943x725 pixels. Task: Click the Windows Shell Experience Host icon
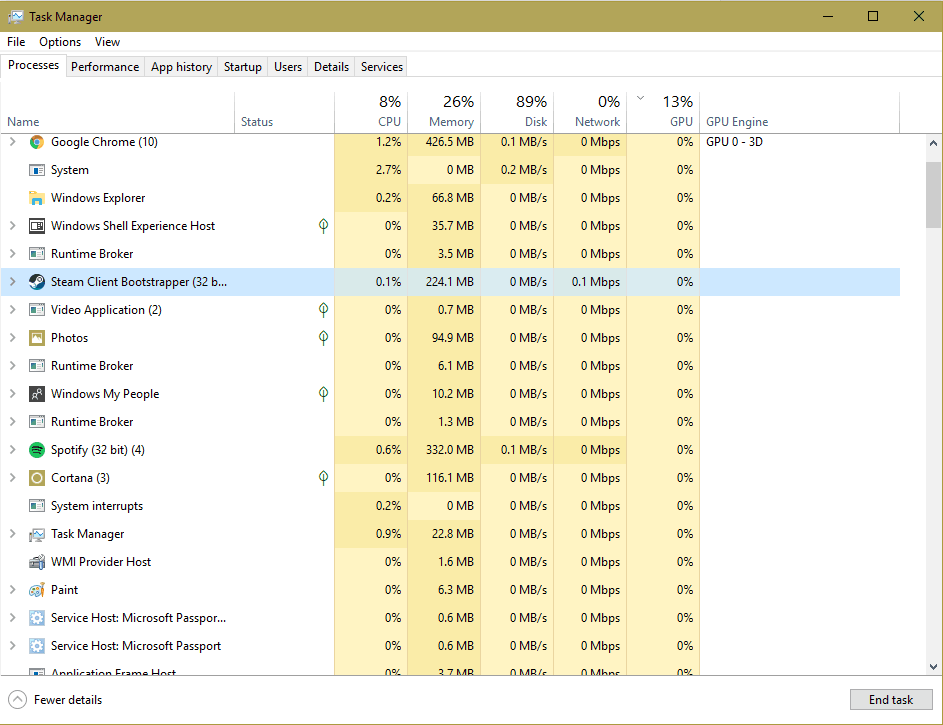point(37,226)
